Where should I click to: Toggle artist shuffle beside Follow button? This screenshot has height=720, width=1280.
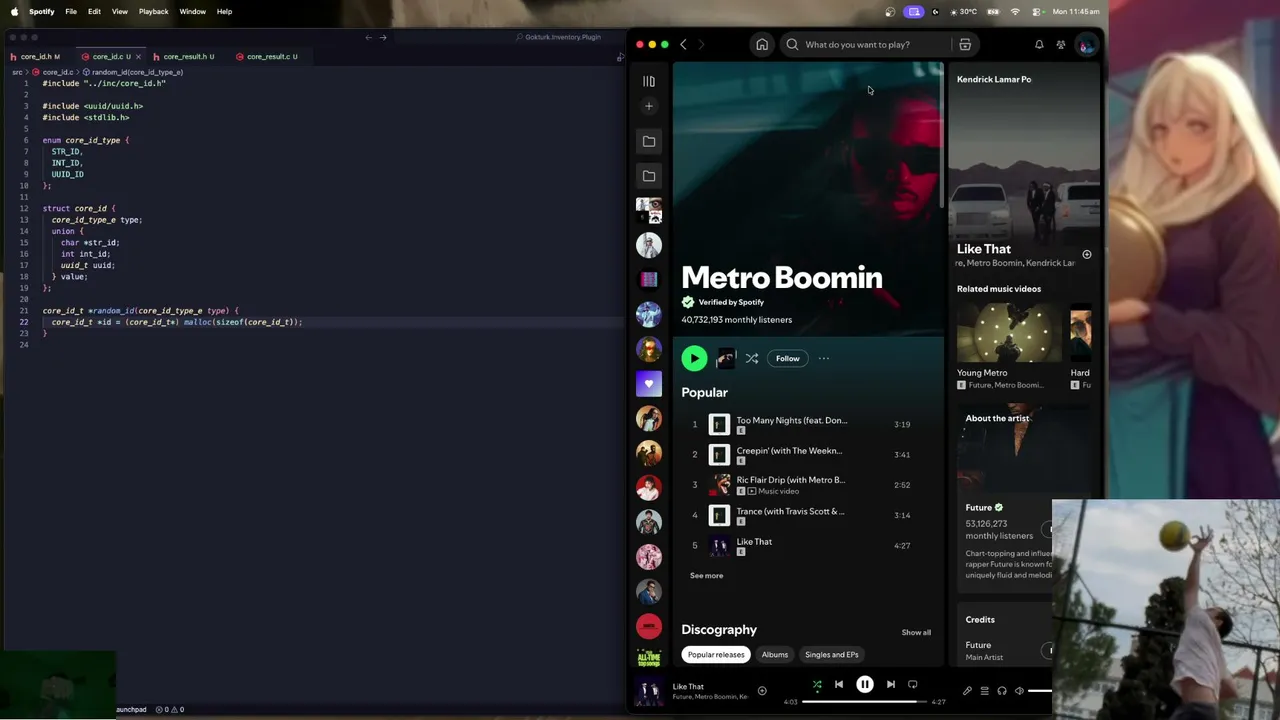752,358
